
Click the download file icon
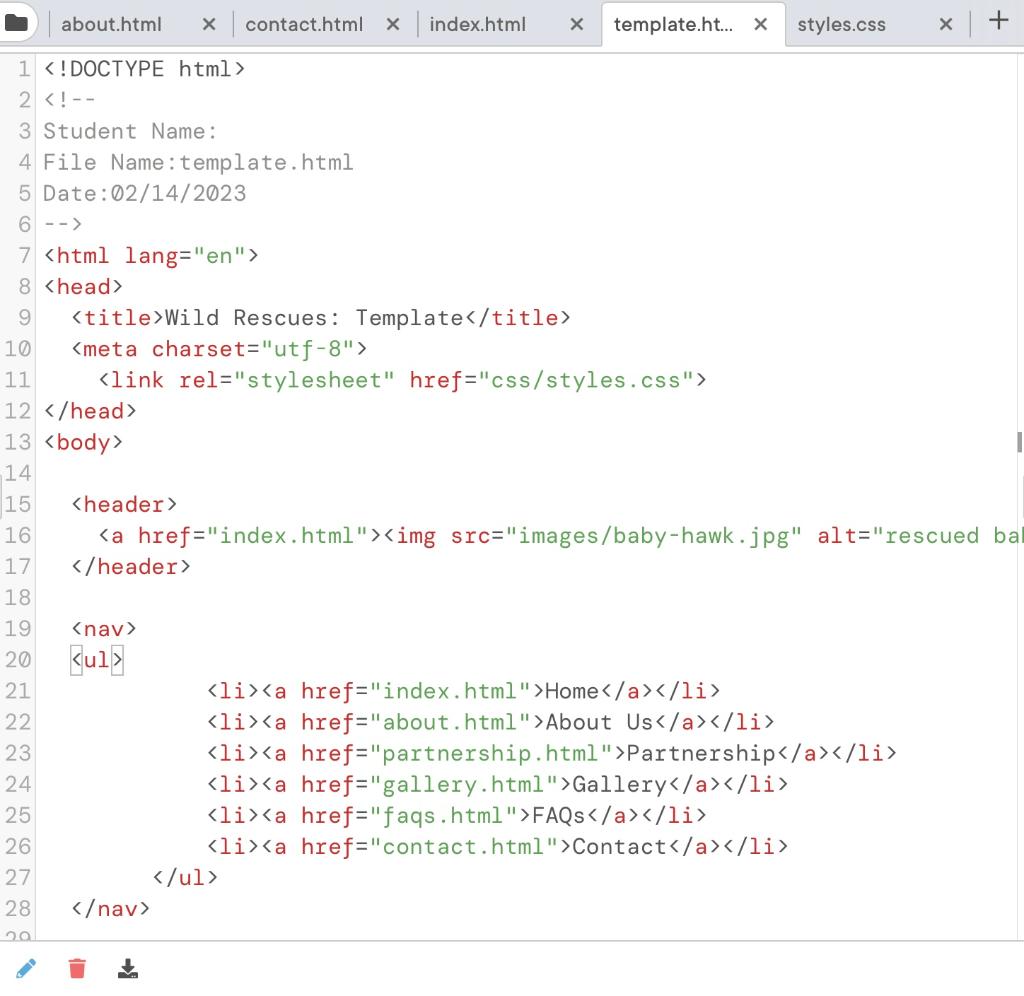[x=128, y=968]
